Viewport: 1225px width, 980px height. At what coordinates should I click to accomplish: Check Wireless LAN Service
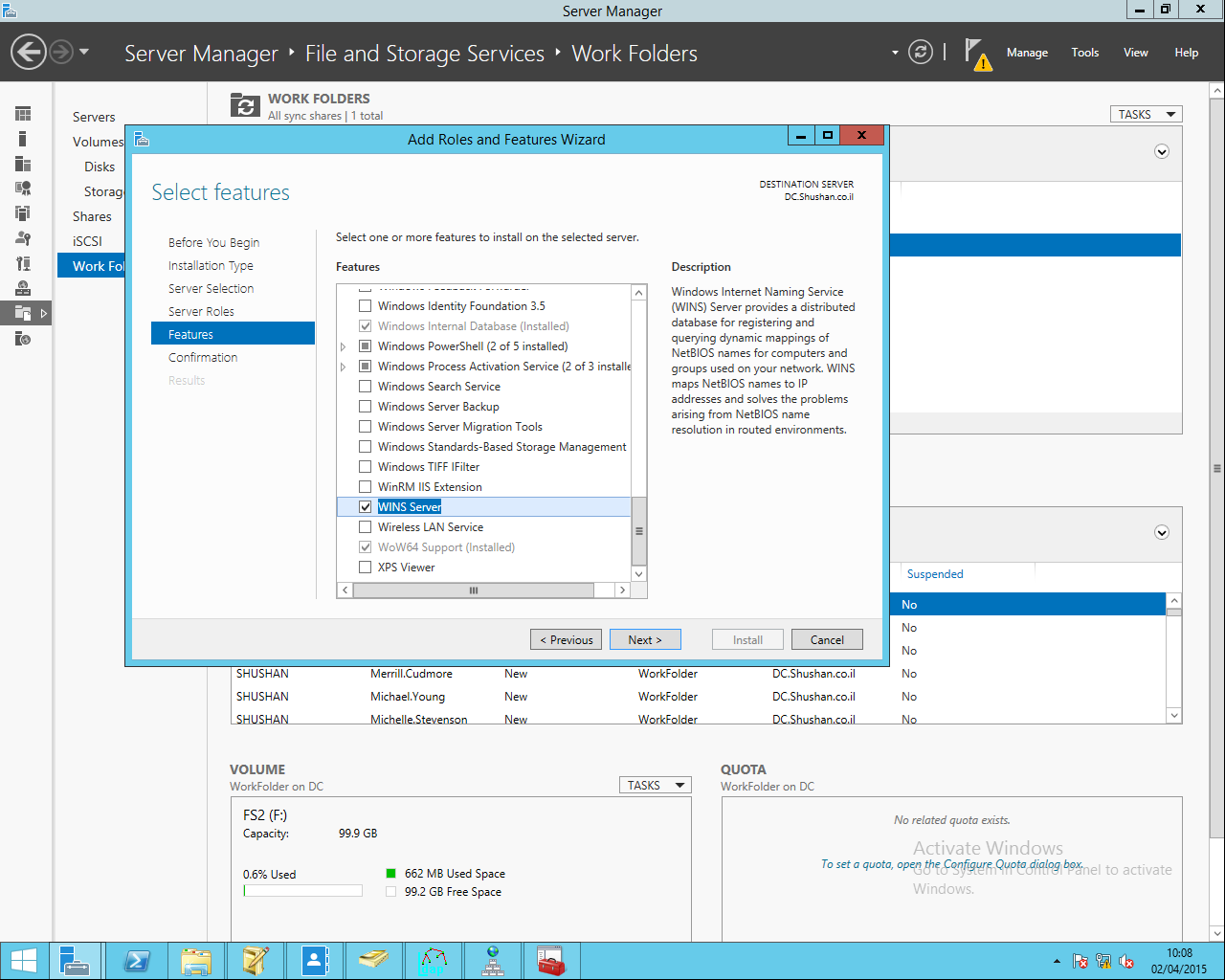click(365, 527)
